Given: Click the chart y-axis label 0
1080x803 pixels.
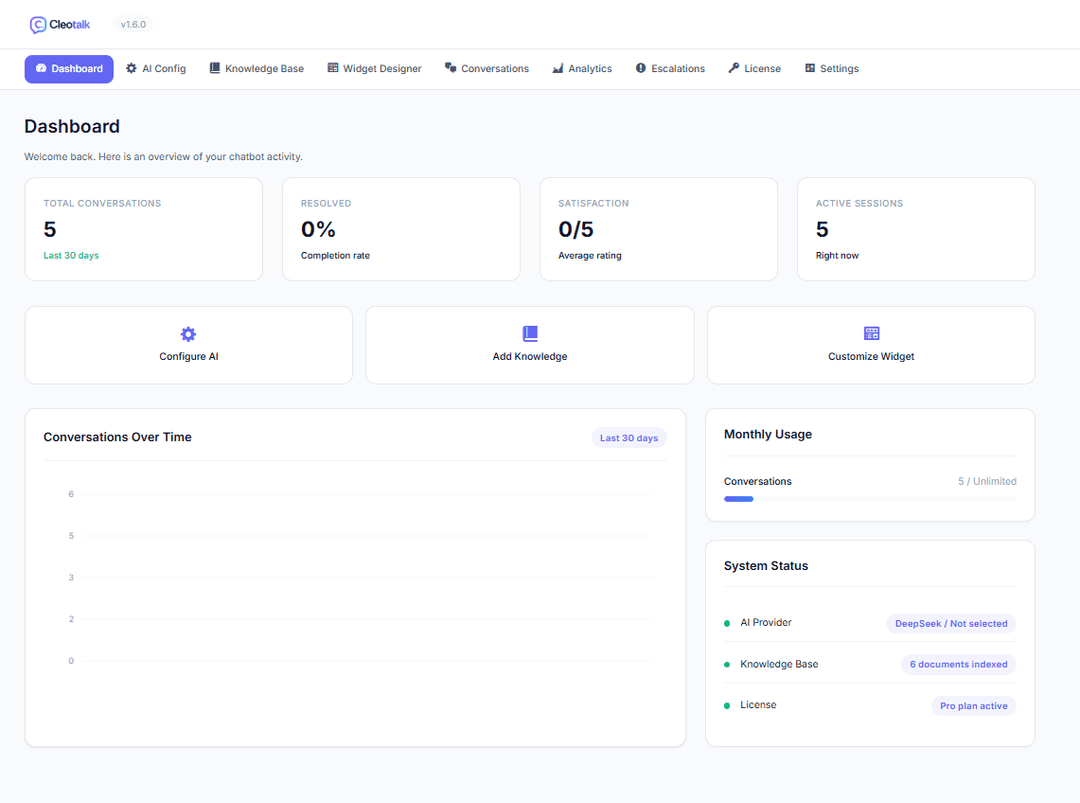Looking at the screenshot, I should click(71, 661).
